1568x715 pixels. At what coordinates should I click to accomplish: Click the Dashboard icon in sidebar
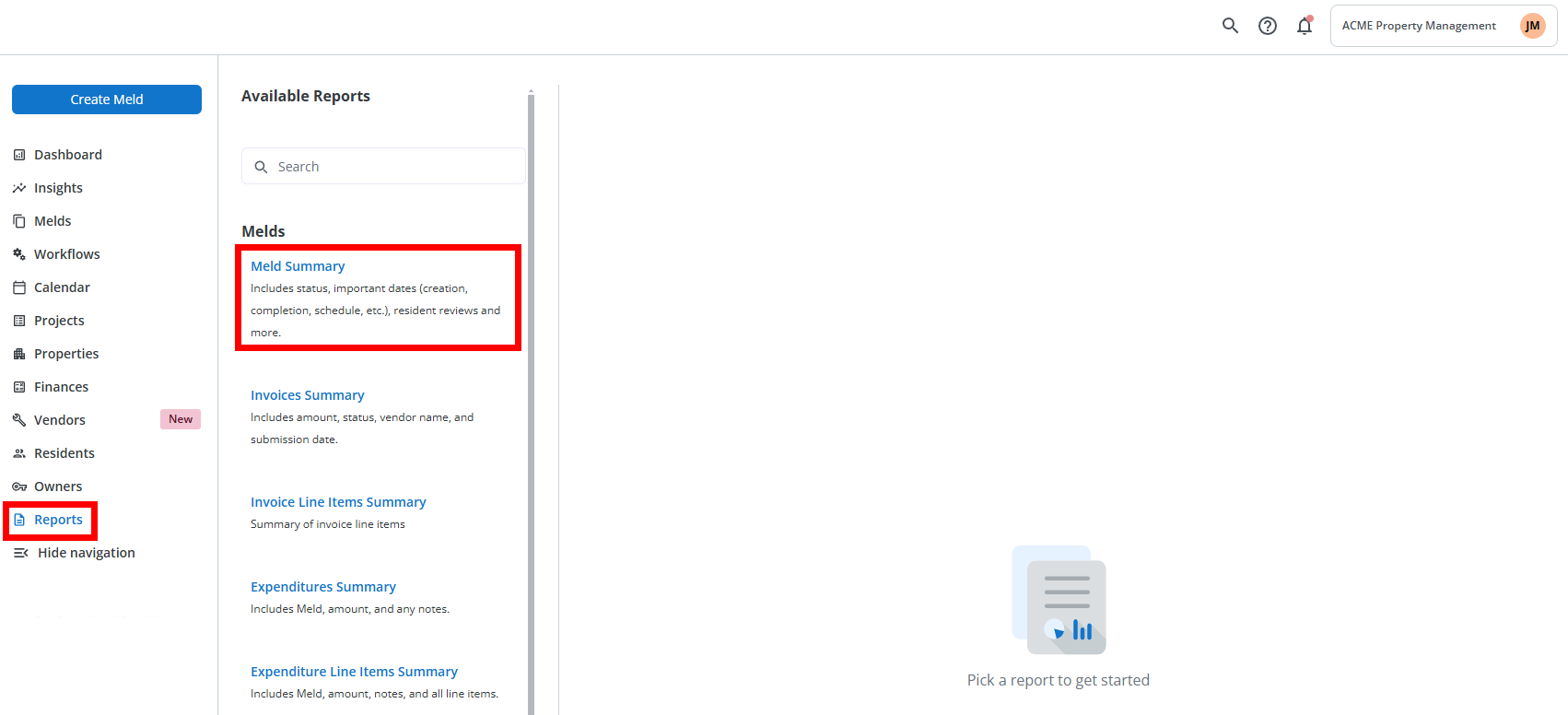coord(19,155)
